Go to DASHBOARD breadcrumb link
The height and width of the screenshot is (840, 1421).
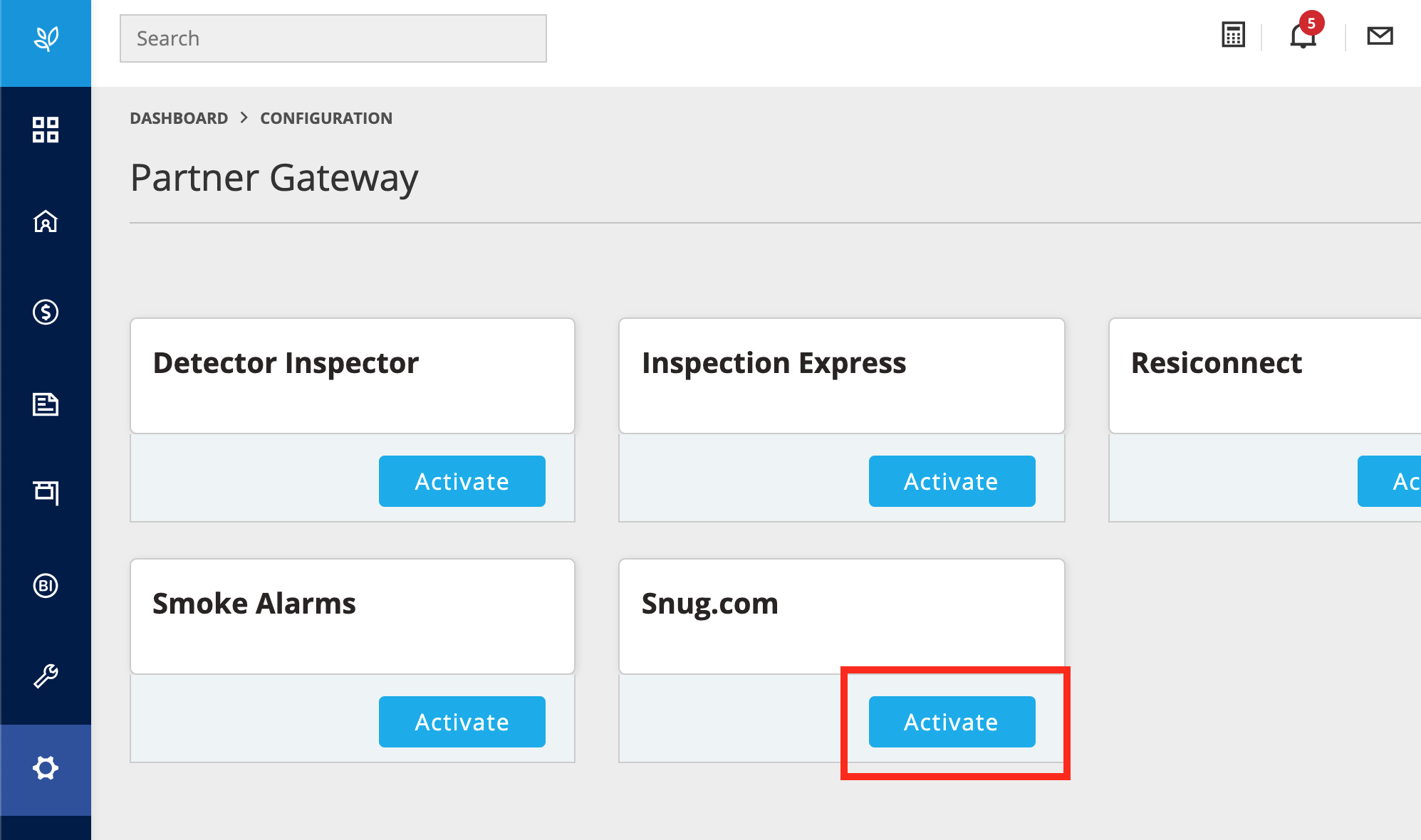[x=179, y=118]
